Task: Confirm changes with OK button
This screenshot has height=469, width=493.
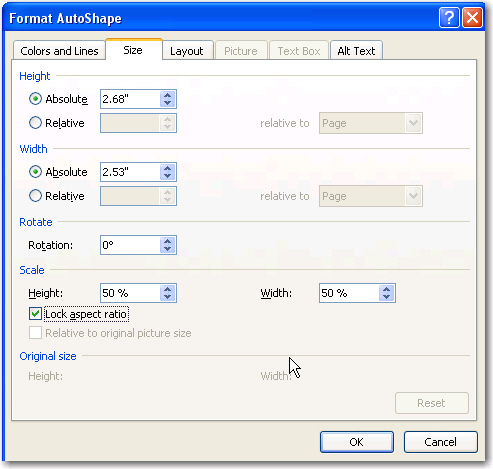Action: click(357, 442)
